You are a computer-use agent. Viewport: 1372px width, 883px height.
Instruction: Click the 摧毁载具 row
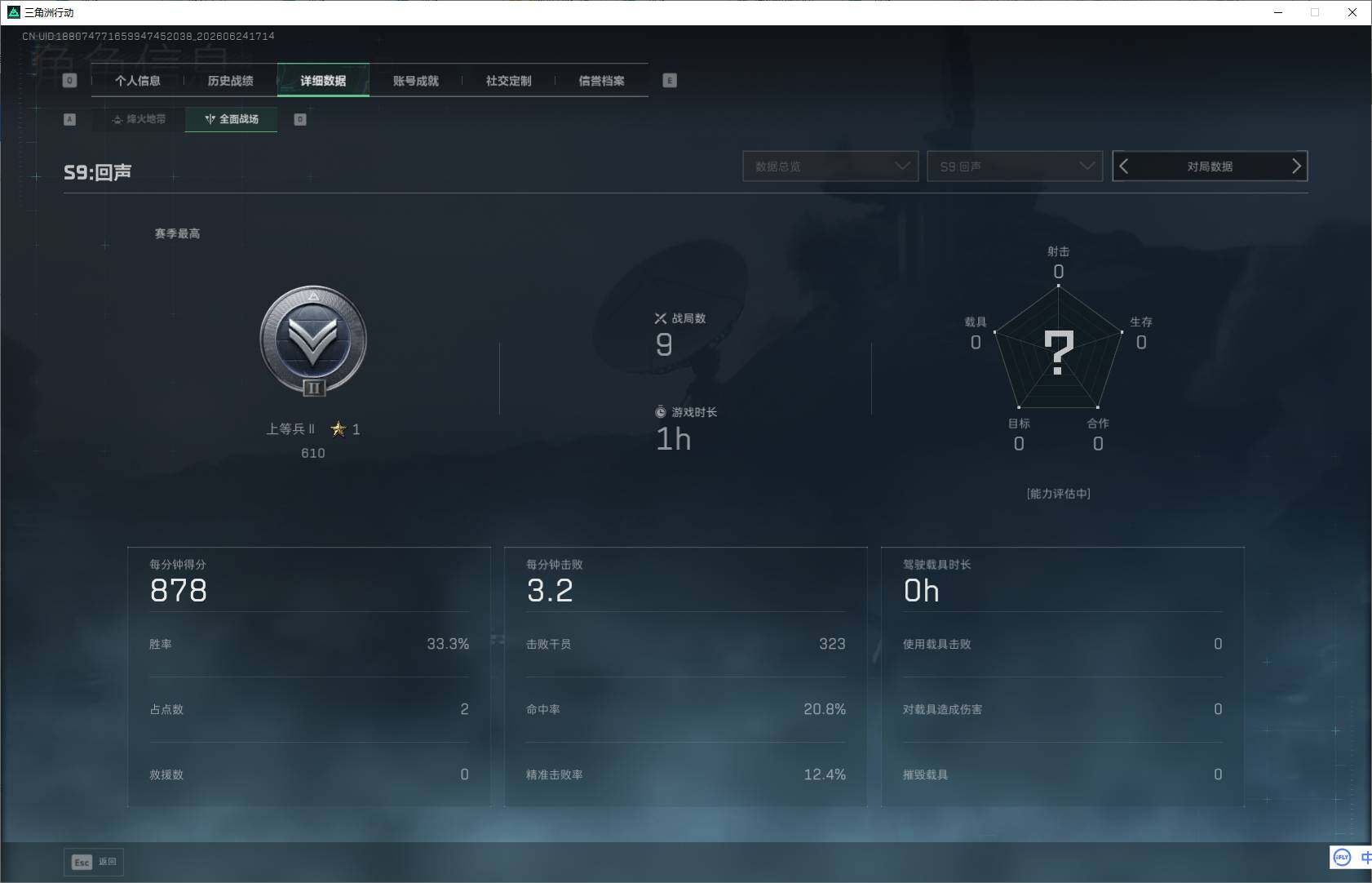click(1063, 774)
